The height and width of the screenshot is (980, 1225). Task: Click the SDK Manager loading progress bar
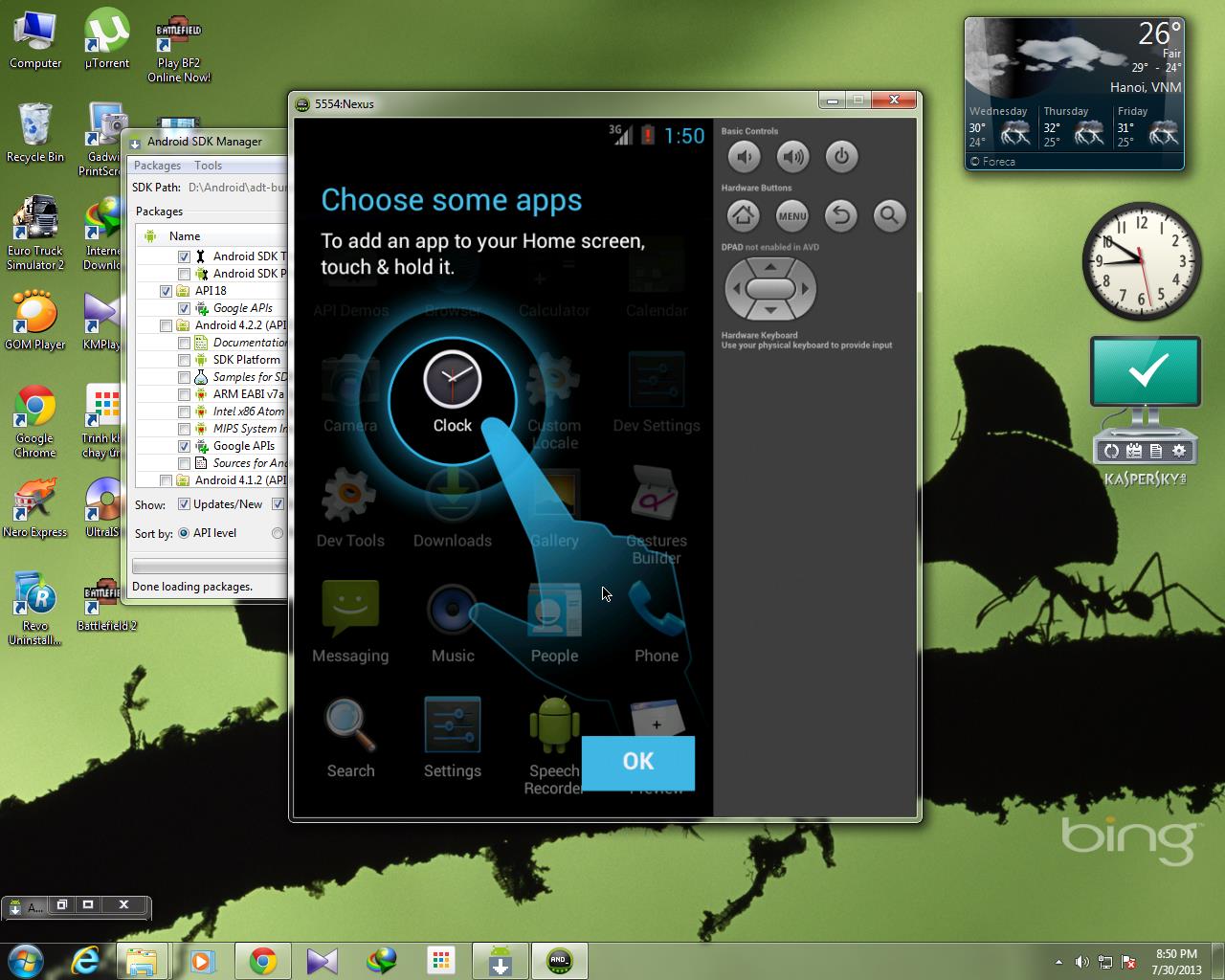pos(209,567)
